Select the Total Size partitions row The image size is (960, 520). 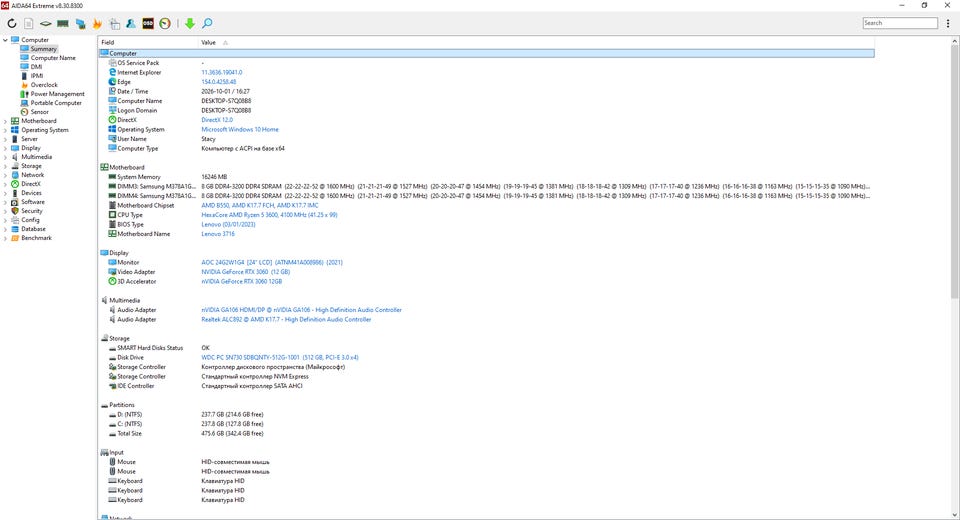(x=486, y=434)
